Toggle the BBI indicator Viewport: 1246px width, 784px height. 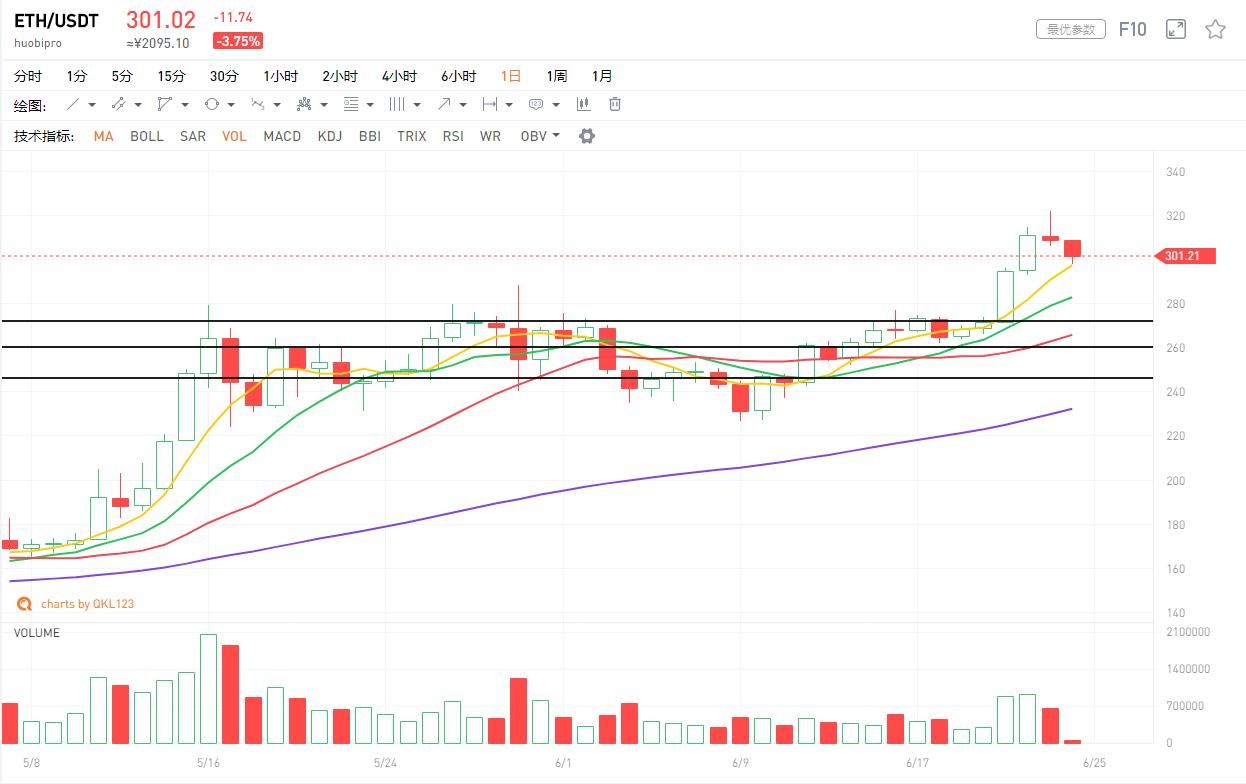370,136
